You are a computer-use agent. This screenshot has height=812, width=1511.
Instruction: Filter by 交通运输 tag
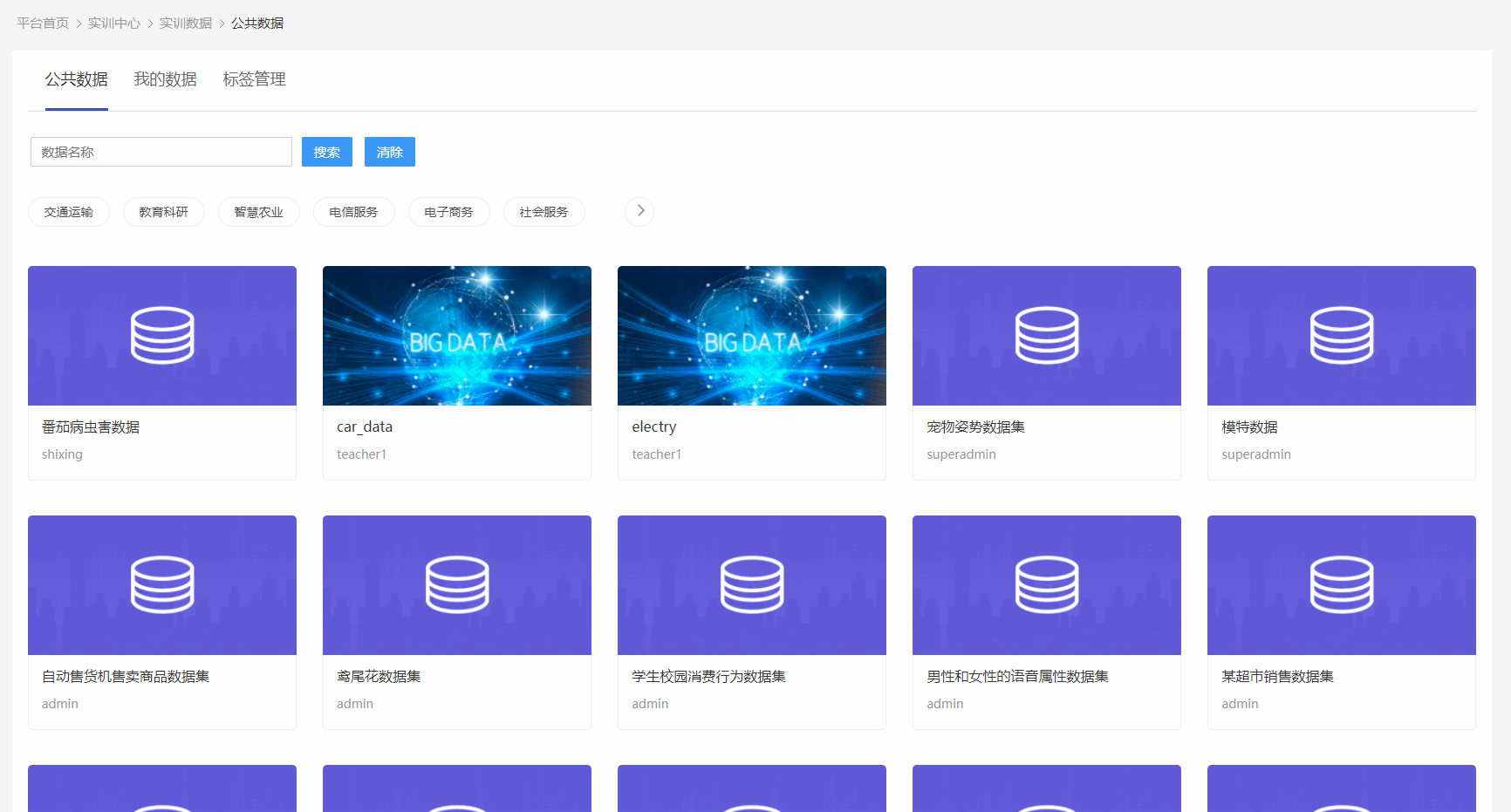pyautogui.click(x=69, y=212)
